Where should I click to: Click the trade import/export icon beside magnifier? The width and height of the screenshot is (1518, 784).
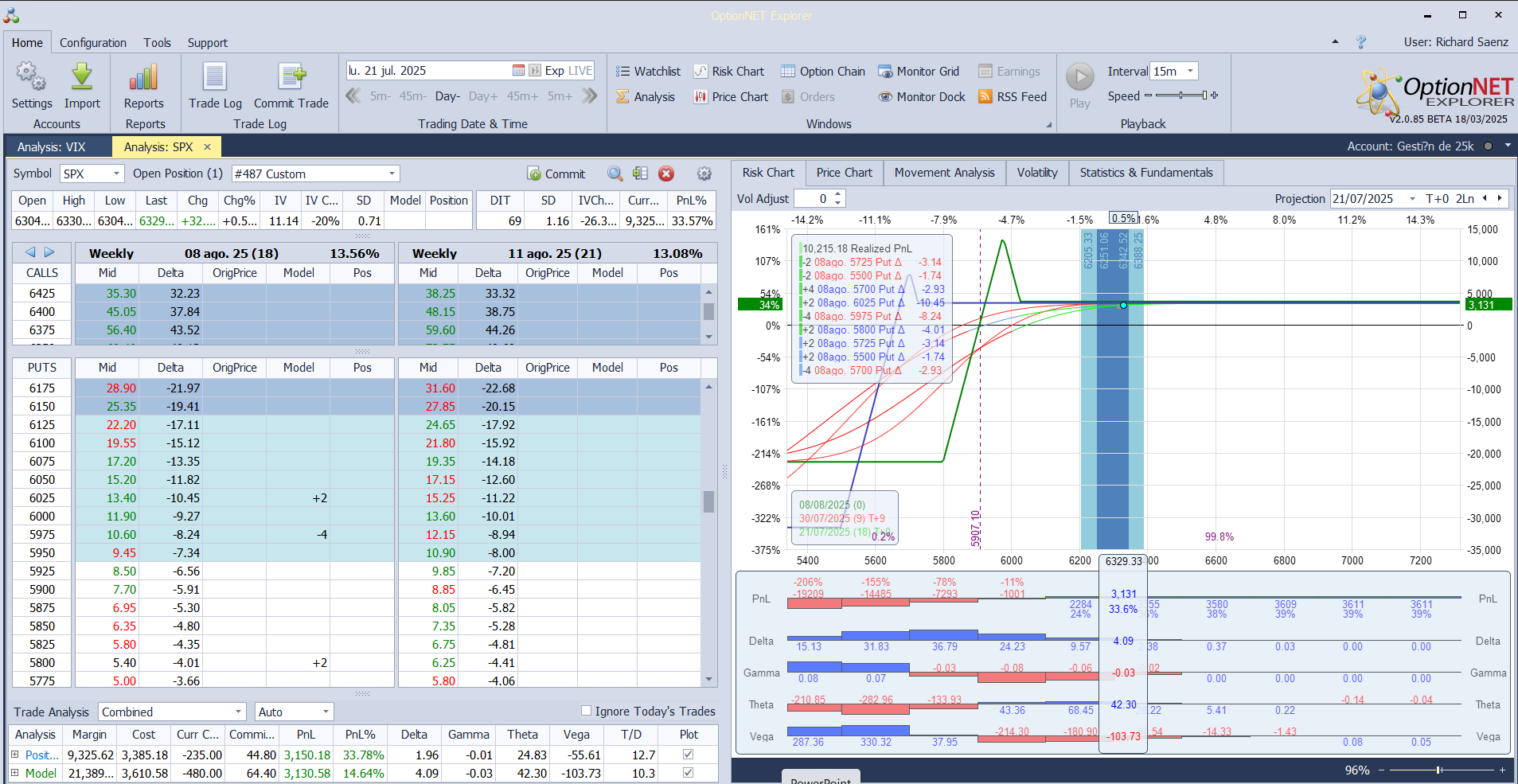tap(641, 174)
